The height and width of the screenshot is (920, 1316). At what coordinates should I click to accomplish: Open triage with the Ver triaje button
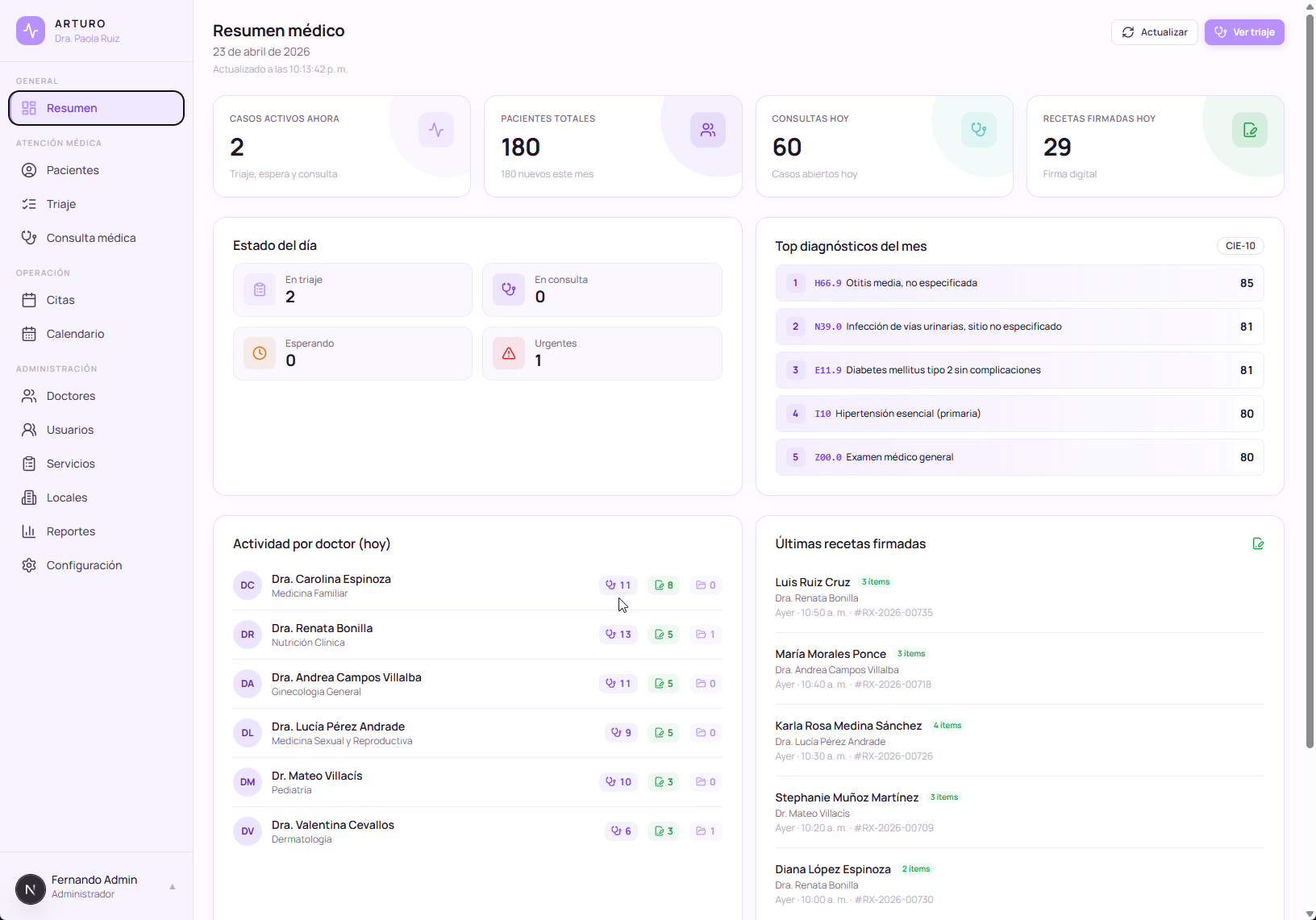1244,32
